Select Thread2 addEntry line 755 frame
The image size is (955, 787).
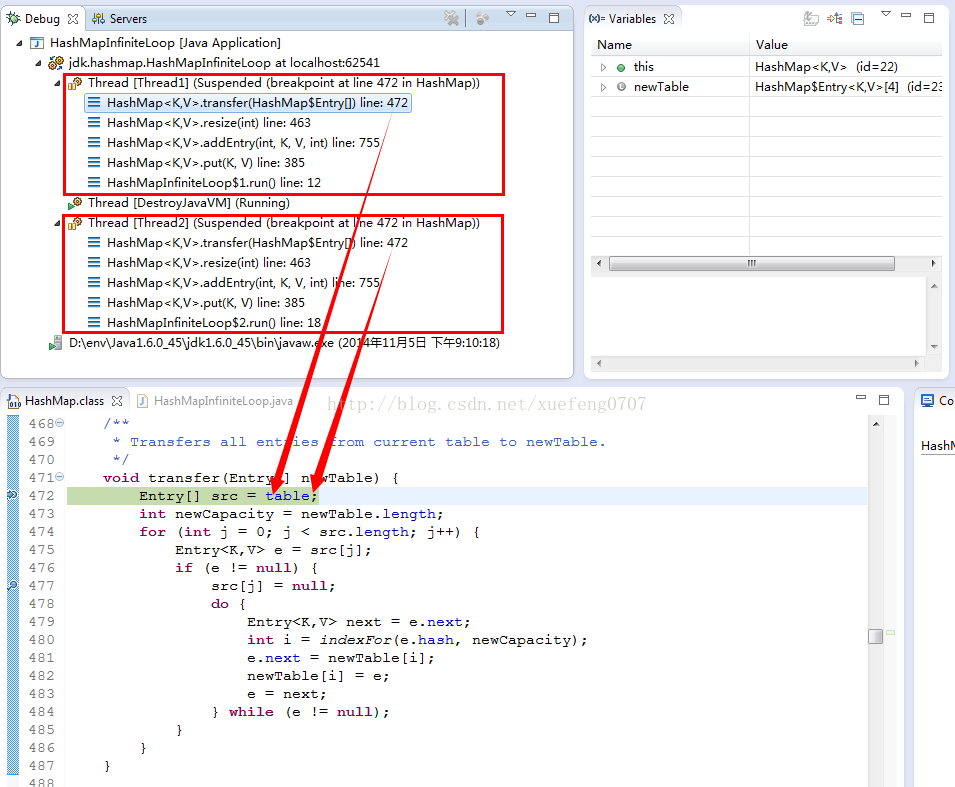[x=233, y=283]
